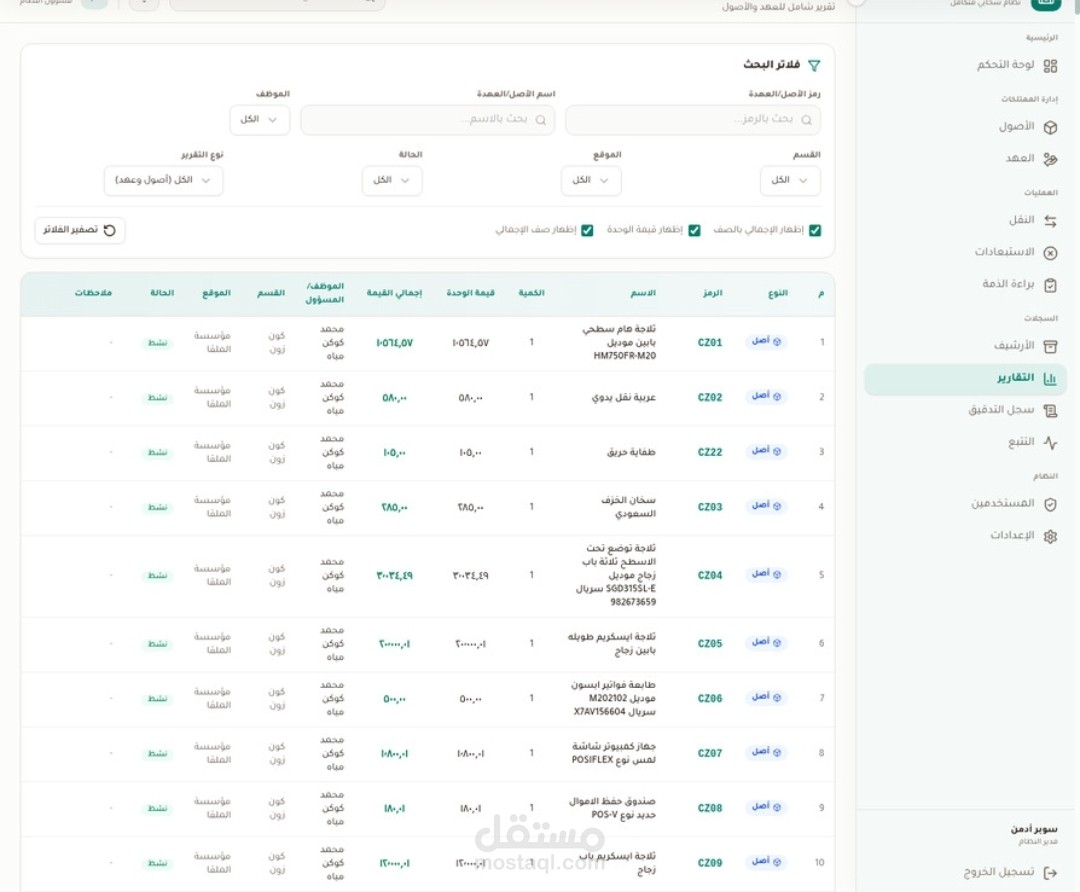Open asset code CZ01 link
This screenshot has height=892, width=1080.
pyautogui.click(x=710, y=342)
